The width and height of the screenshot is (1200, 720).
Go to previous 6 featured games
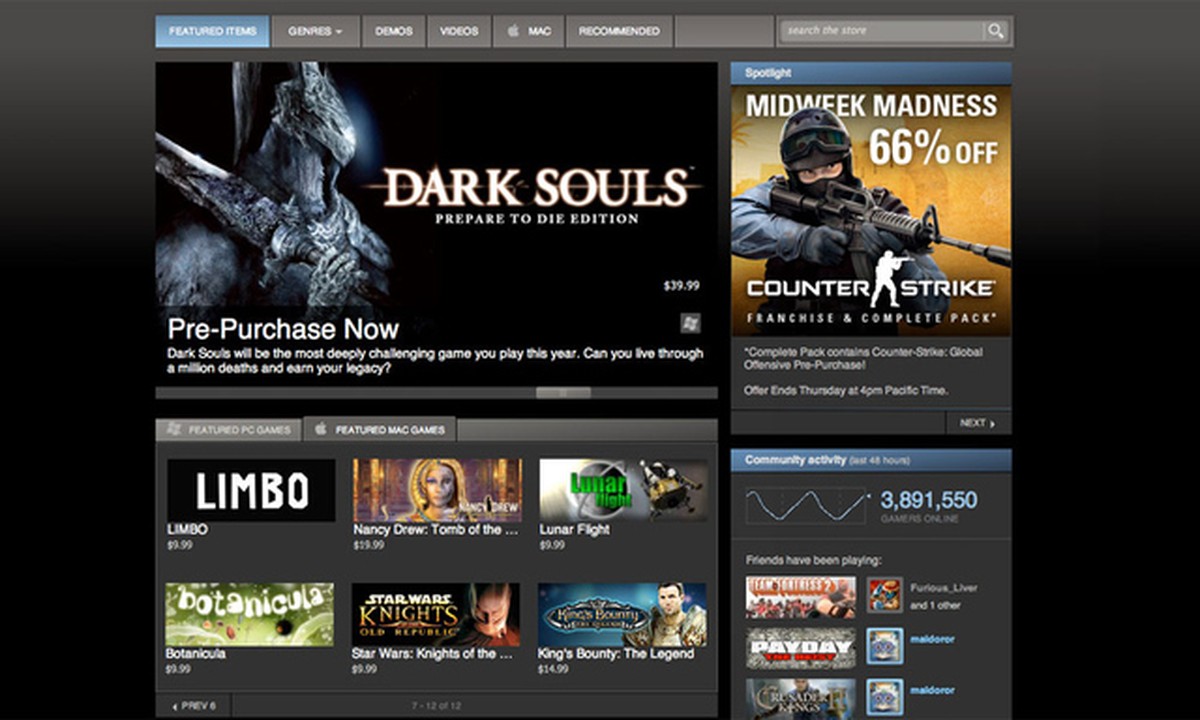coord(193,706)
